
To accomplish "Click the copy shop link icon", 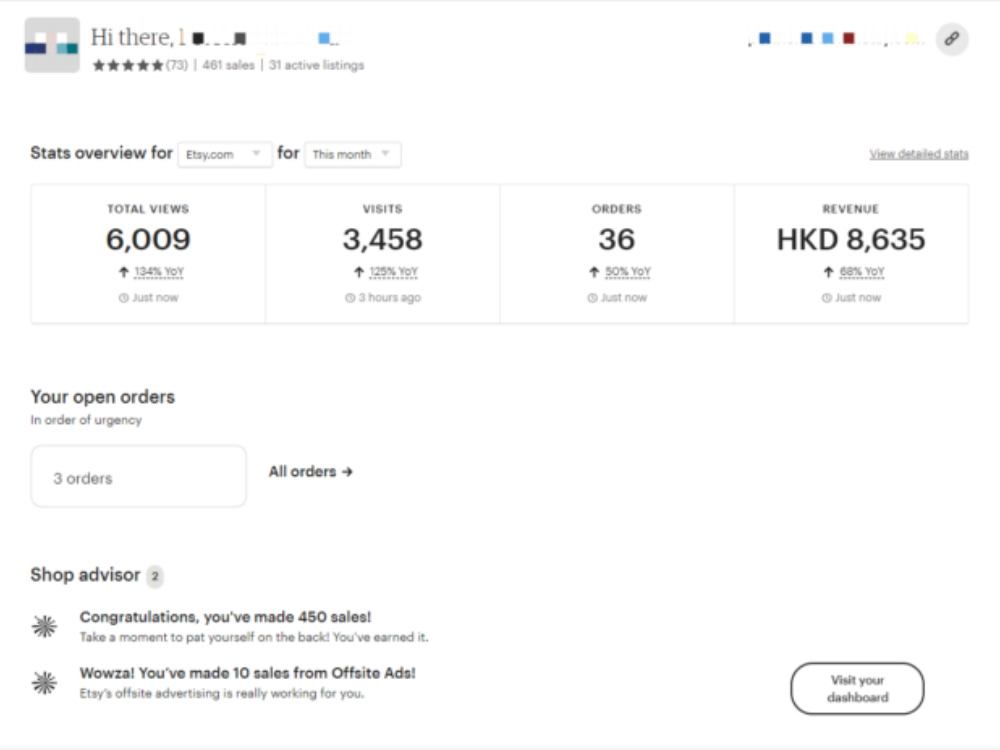I will point(952,39).
